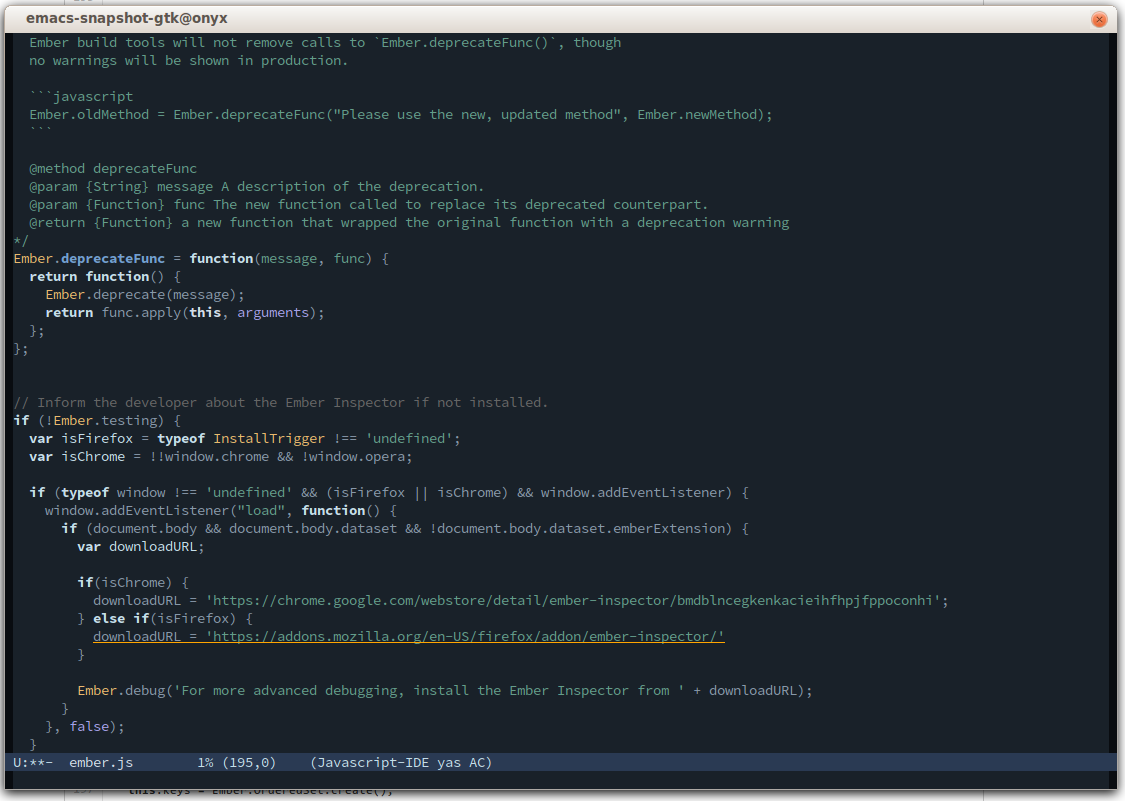Click 'window.addEventListener("load"' line
Screen dimensions: 1125x801
pyautogui.click(x=220, y=510)
